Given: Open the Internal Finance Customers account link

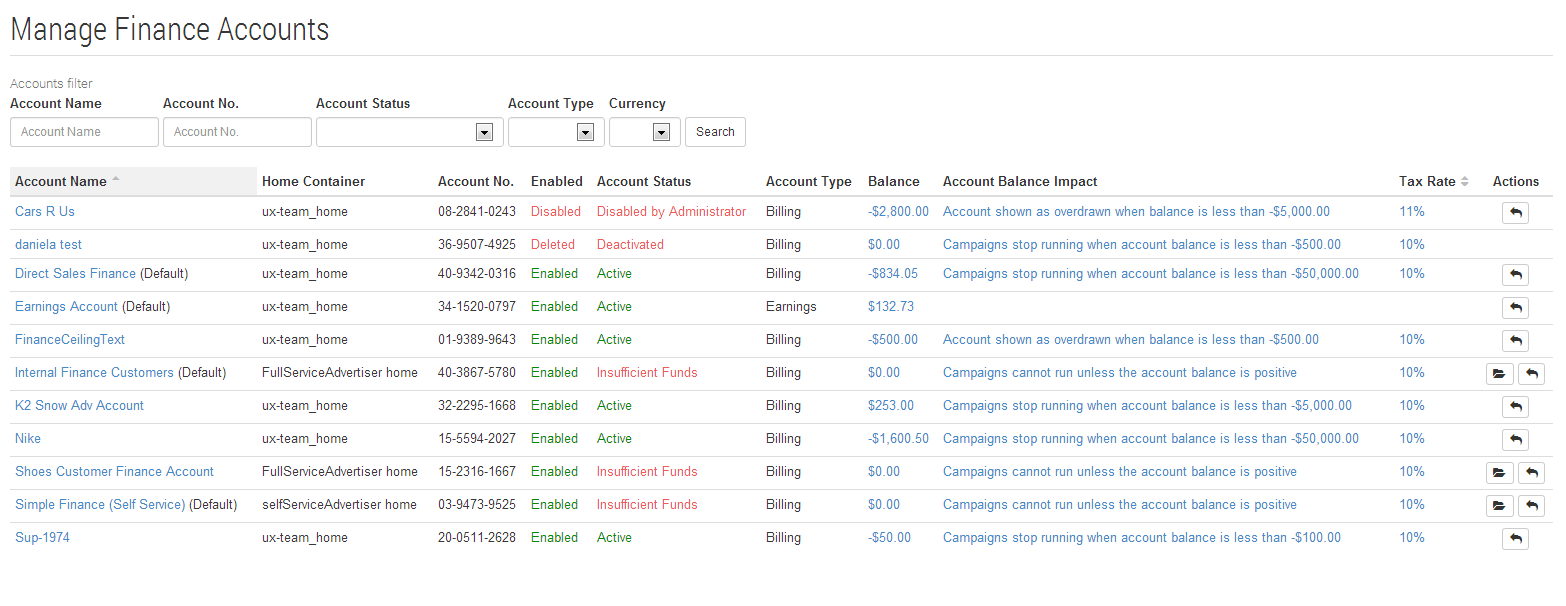Looking at the screenshot, I should coord(94,373).
